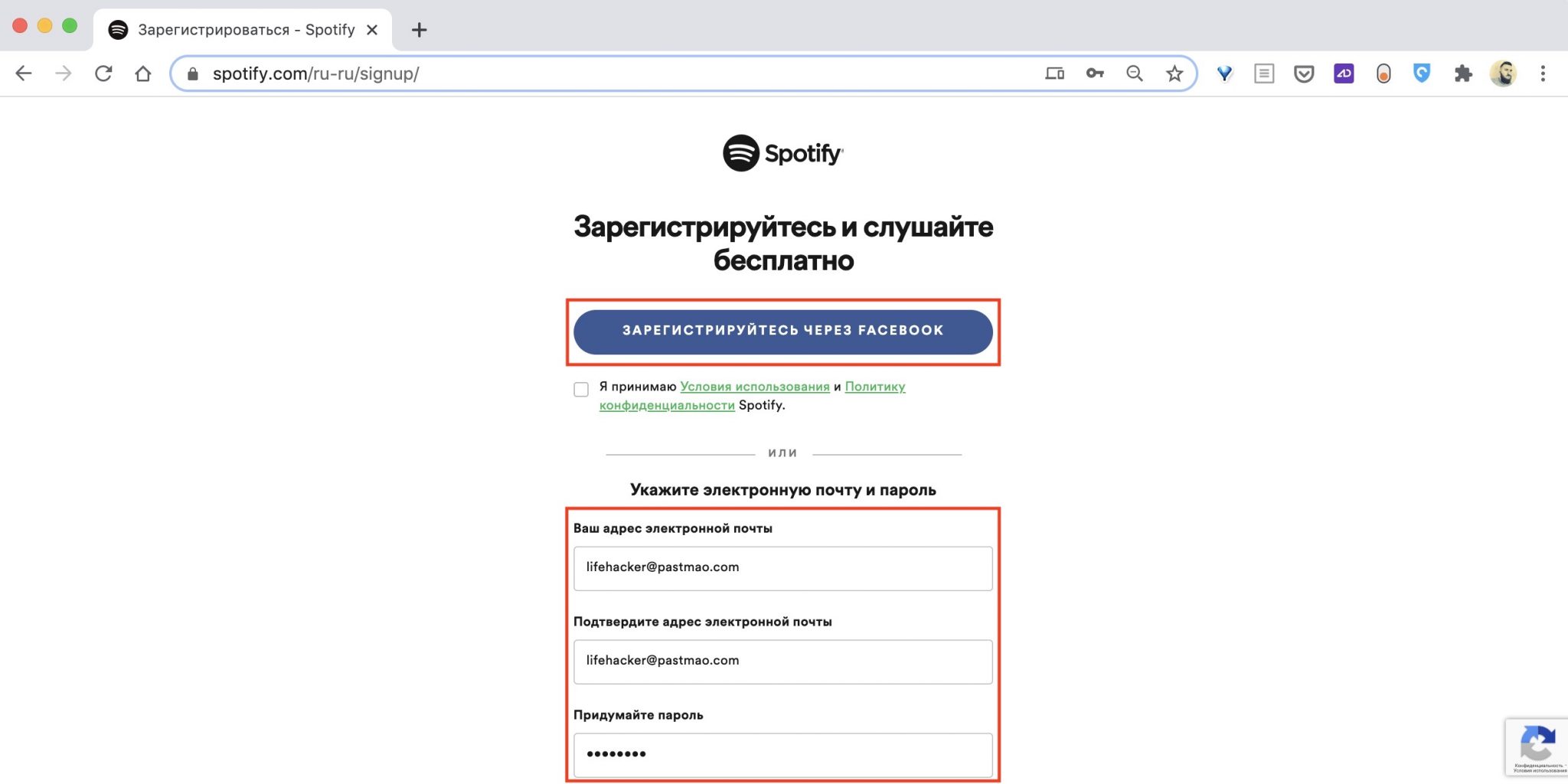The width and height of the screenshot is (1568, 784).
Task: Click the browser back arrow
Action: [24, 73]
